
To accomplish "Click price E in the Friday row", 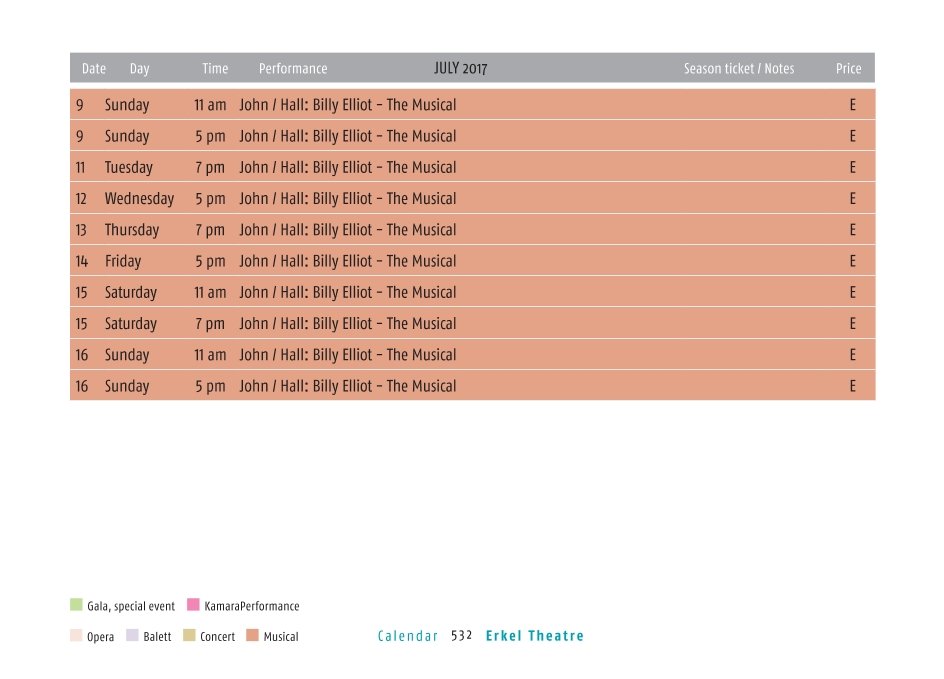I will [852, 261].
